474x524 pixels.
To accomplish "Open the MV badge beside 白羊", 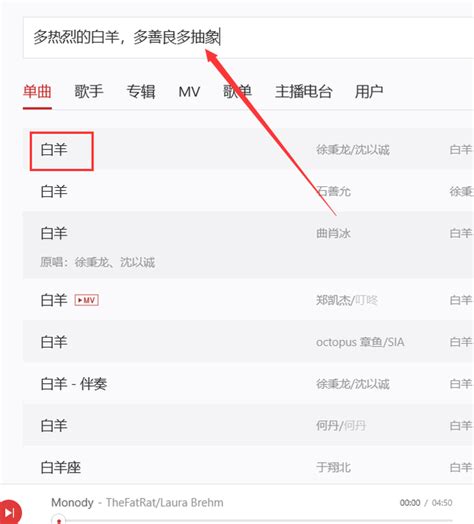I will (87, 300).
